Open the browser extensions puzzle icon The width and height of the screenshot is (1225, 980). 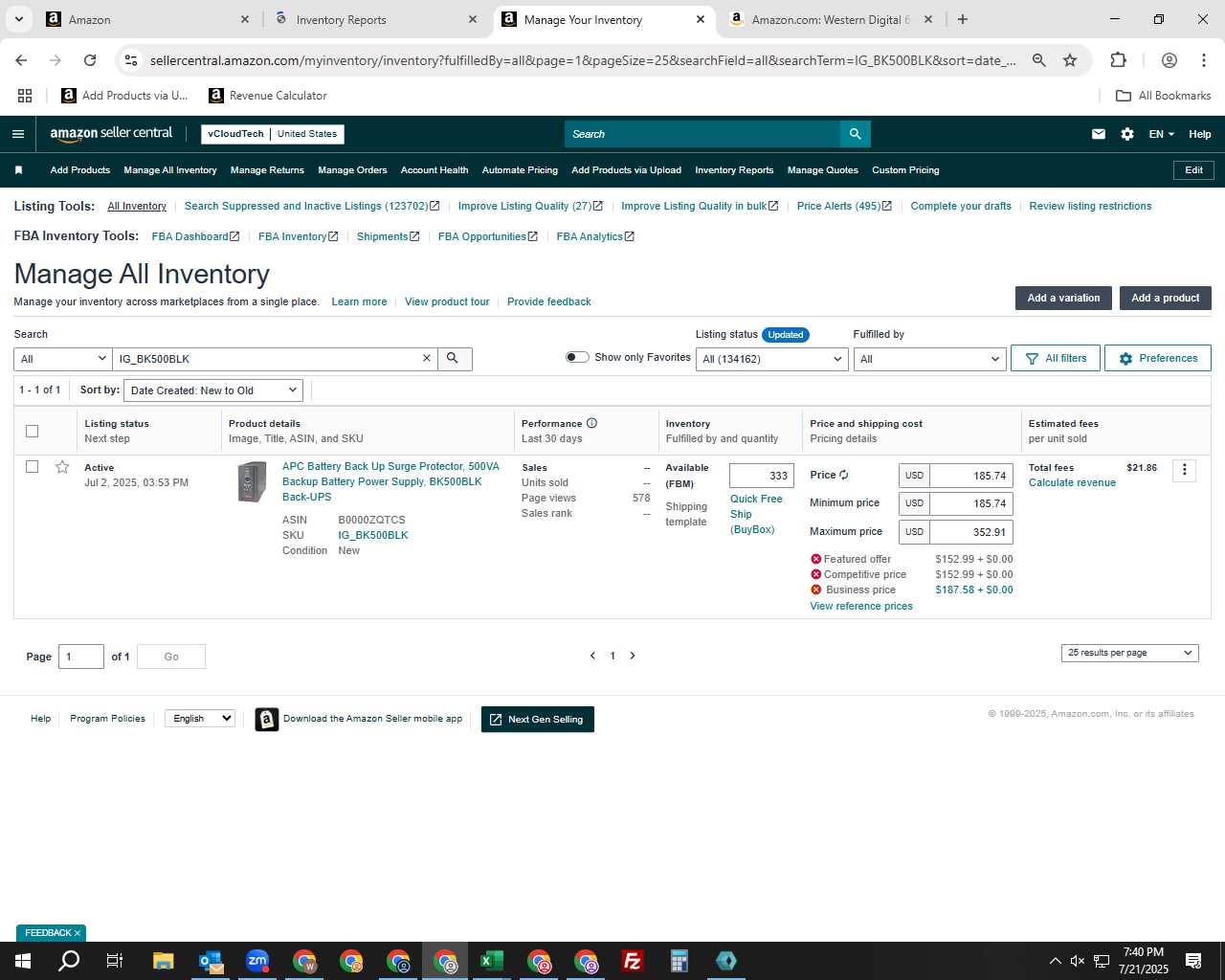pyautogui.click(x=1118, y=60)
